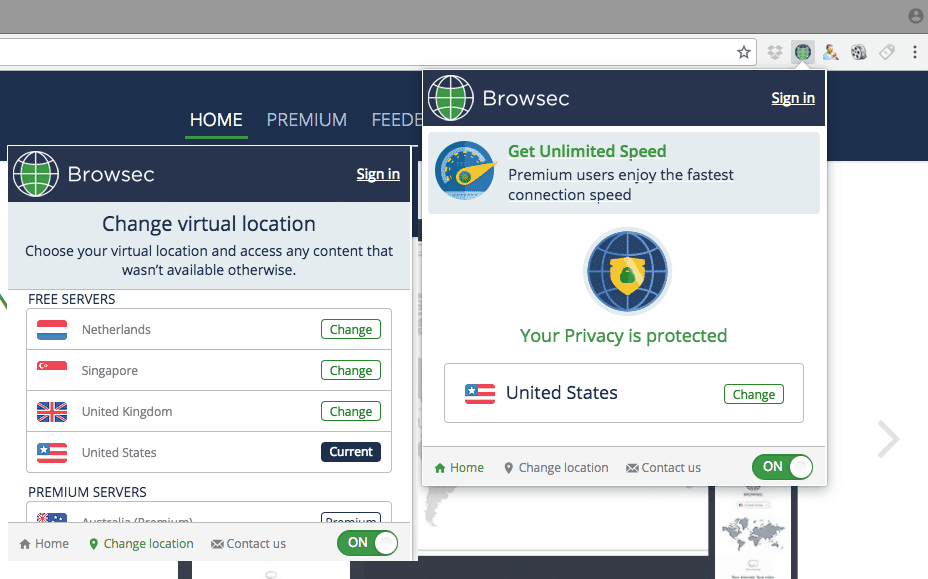Viewport: 928px width, 579px height.
Task: Click the 'Change virtual location' heading
Action: pyautogui.click(x=209, y=224)
